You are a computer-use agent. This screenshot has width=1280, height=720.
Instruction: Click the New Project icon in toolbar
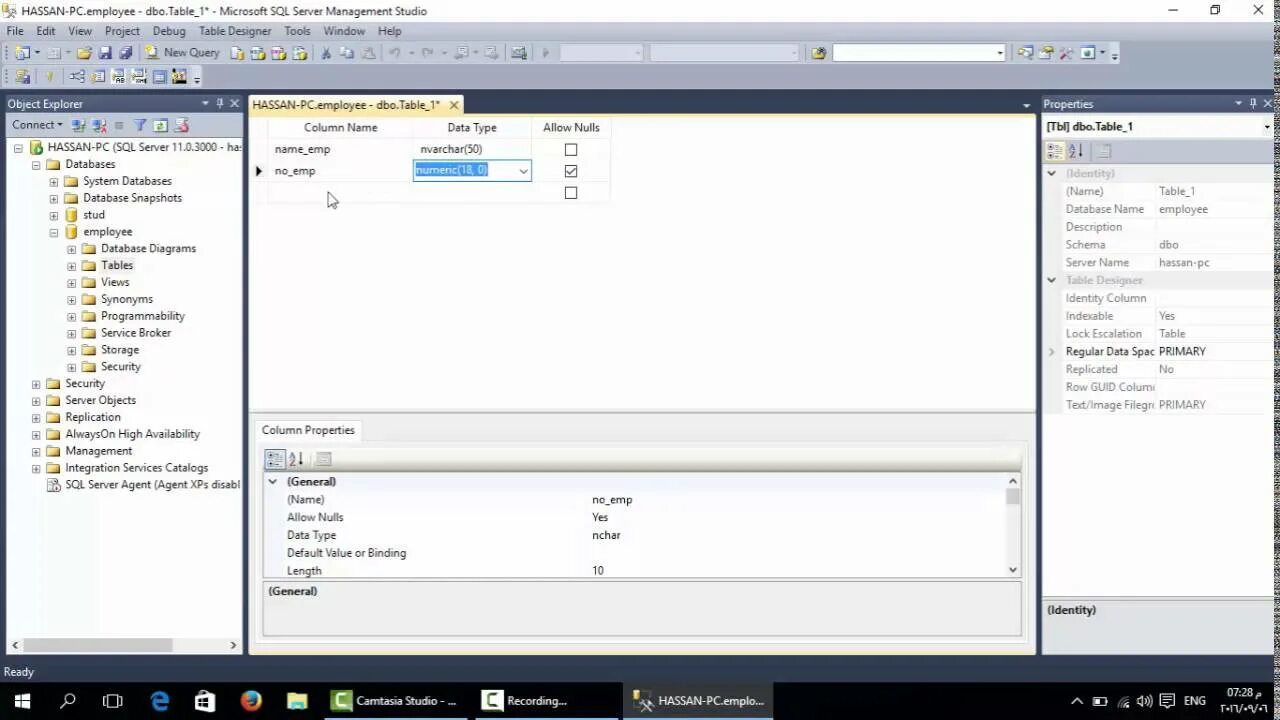pyautogui.click(x=21, y=53)
